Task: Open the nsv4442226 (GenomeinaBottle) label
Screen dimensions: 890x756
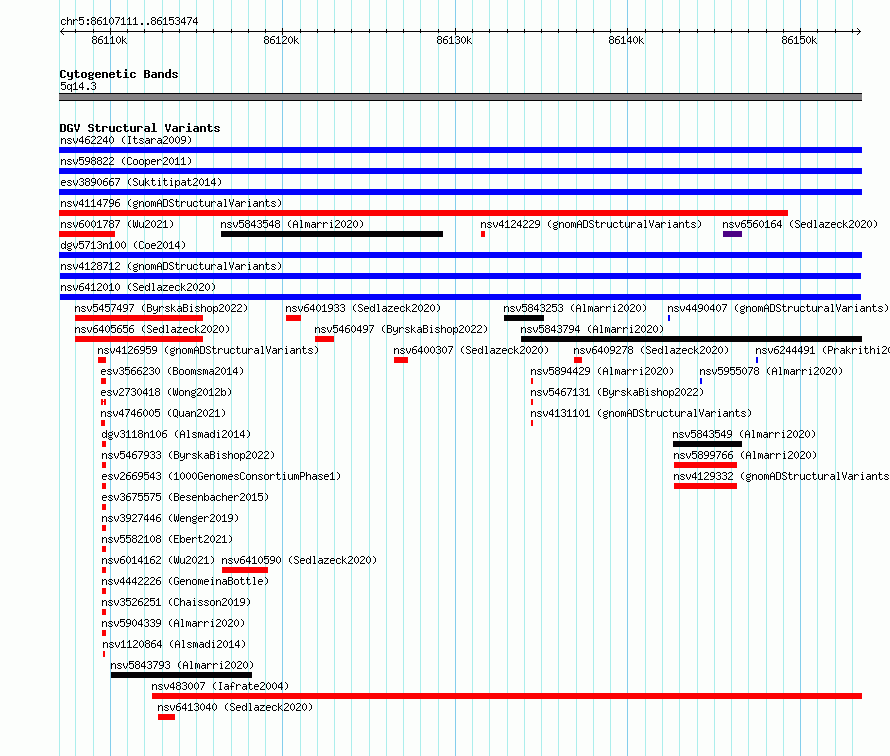Action: pyautogui.click(x=185, y=581)
